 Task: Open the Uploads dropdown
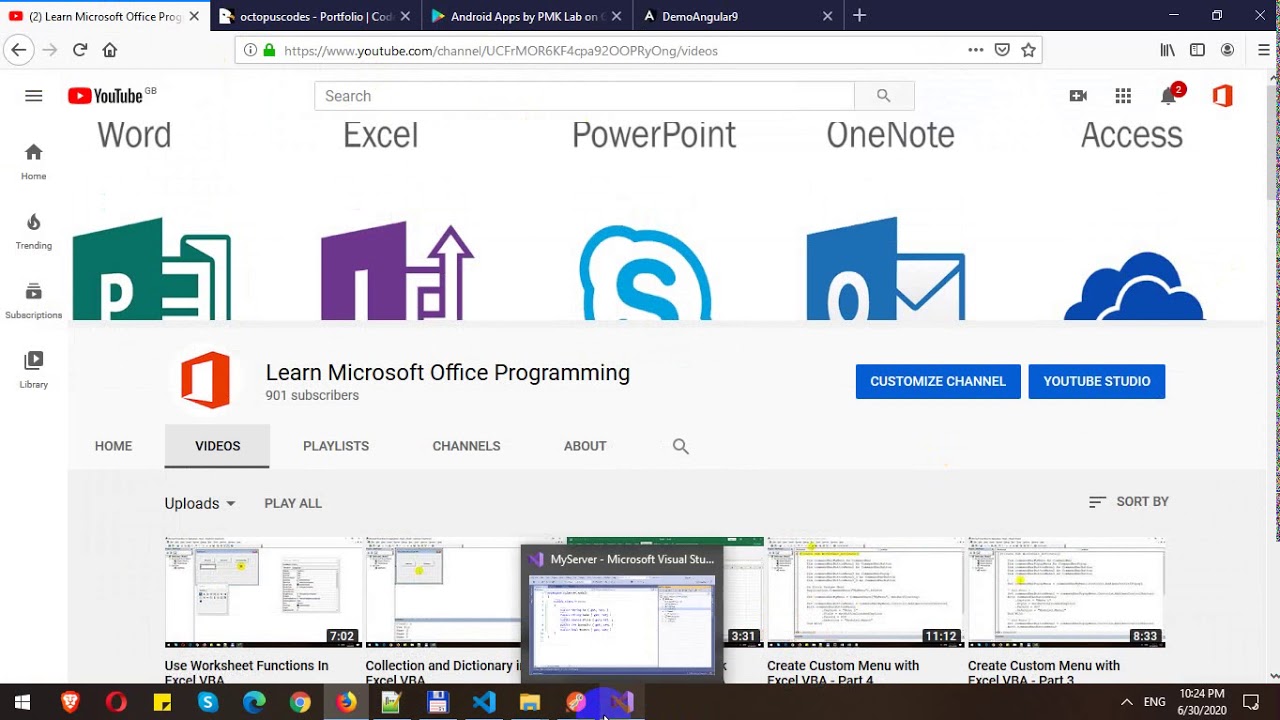pyautogui.click(x=200, y=503)
